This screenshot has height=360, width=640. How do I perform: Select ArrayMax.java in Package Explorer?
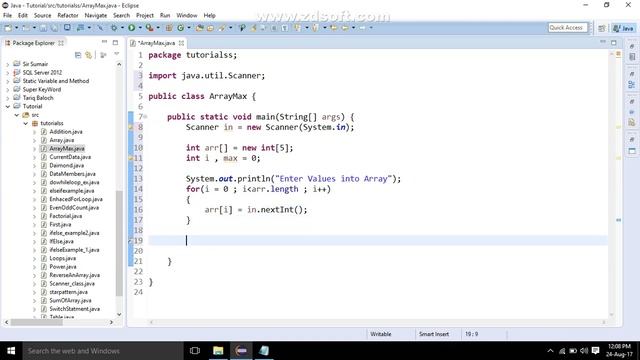[x=67, y=149]
